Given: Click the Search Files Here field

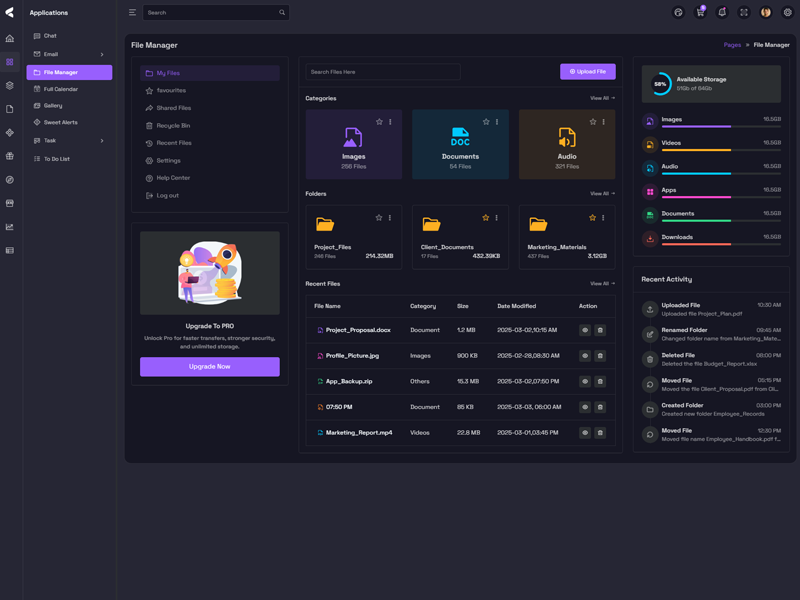Looking at the screenshot, I should tap(382, 72).
